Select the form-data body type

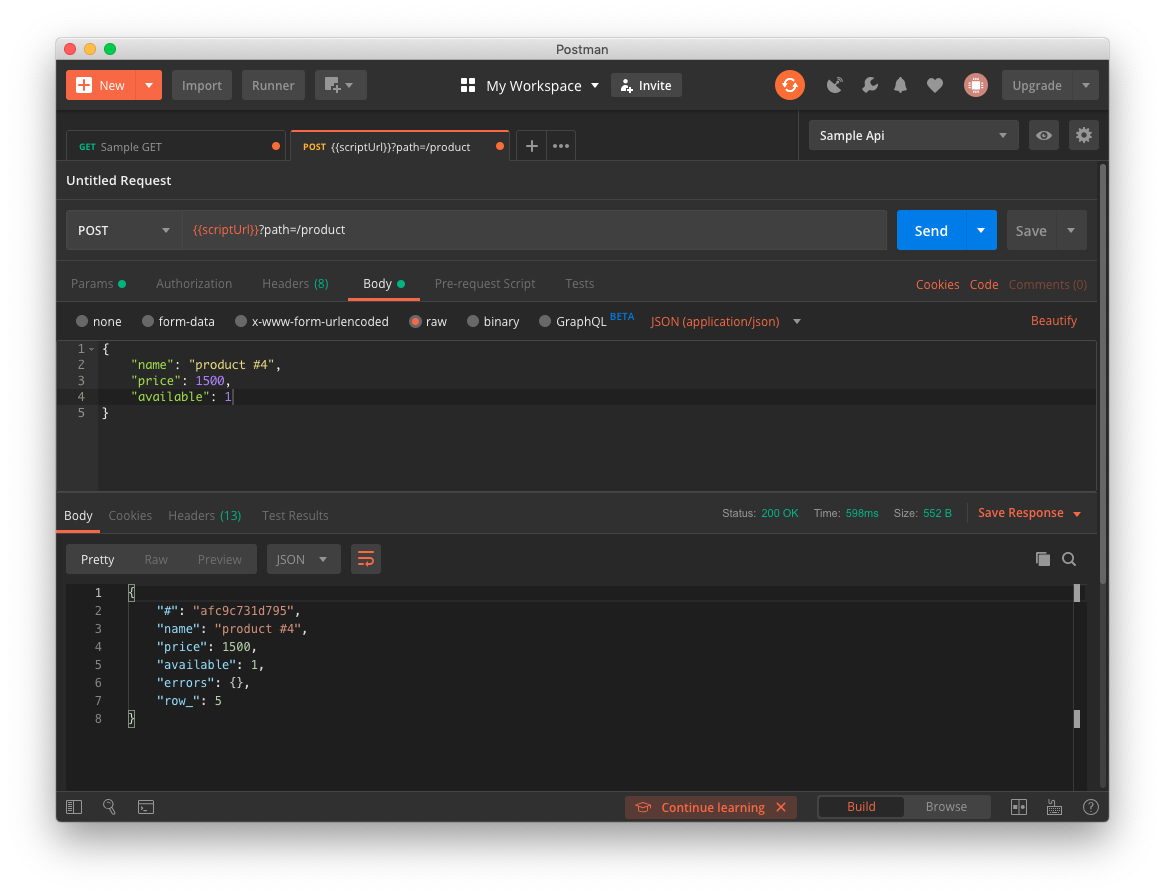[148, 322]
